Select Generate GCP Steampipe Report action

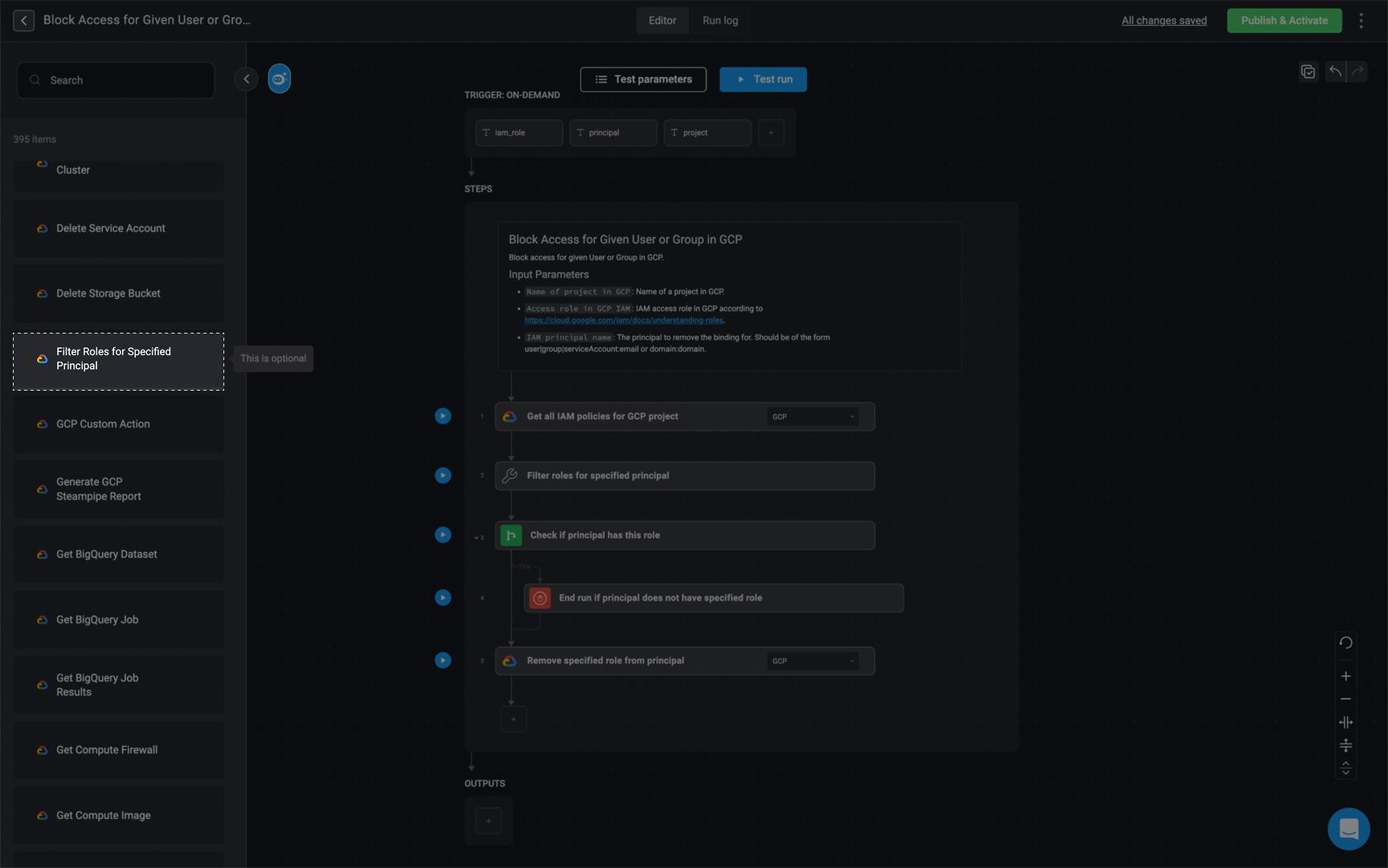click(x=118, y=489)
